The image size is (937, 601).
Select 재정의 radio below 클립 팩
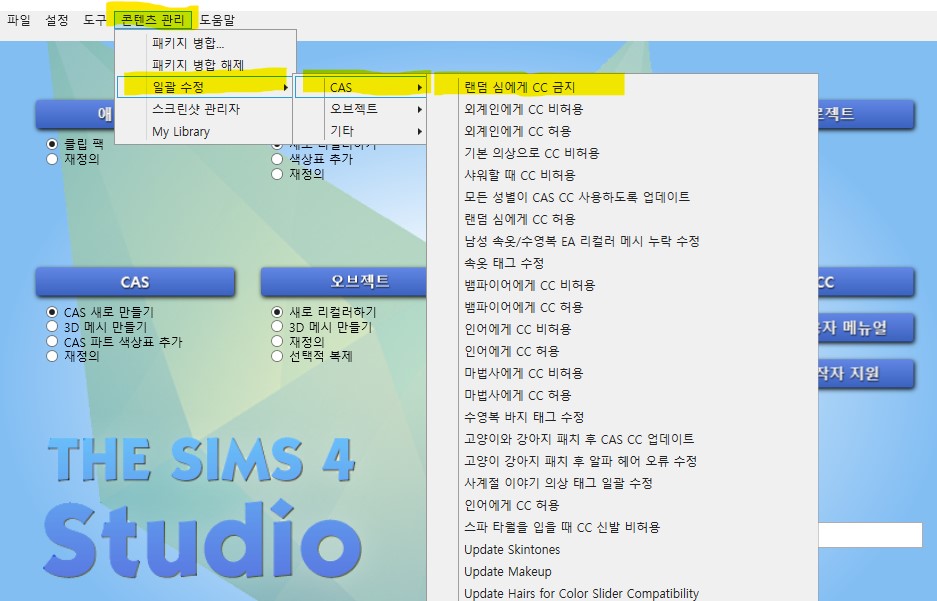click(52, 159)
